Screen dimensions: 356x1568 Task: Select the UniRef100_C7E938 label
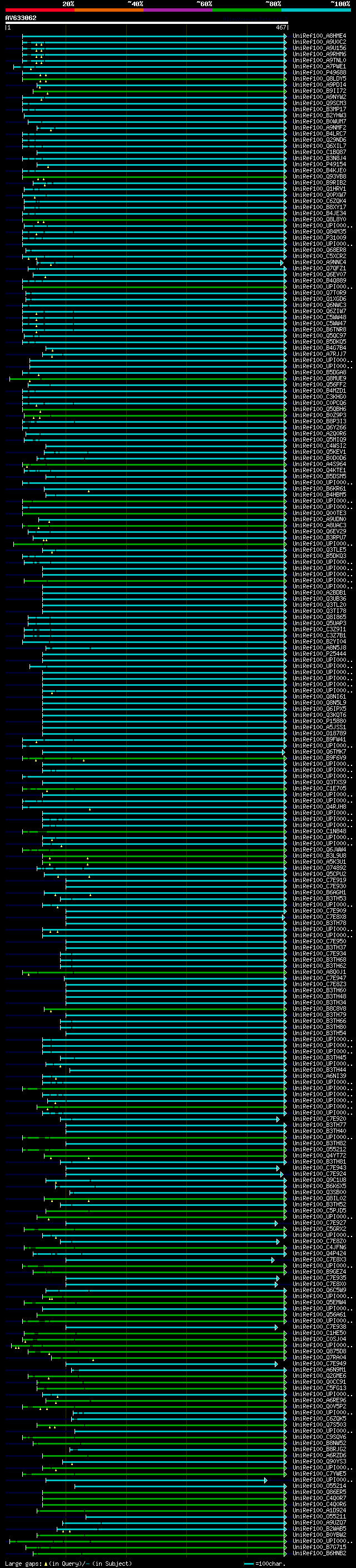[319, 1327]
